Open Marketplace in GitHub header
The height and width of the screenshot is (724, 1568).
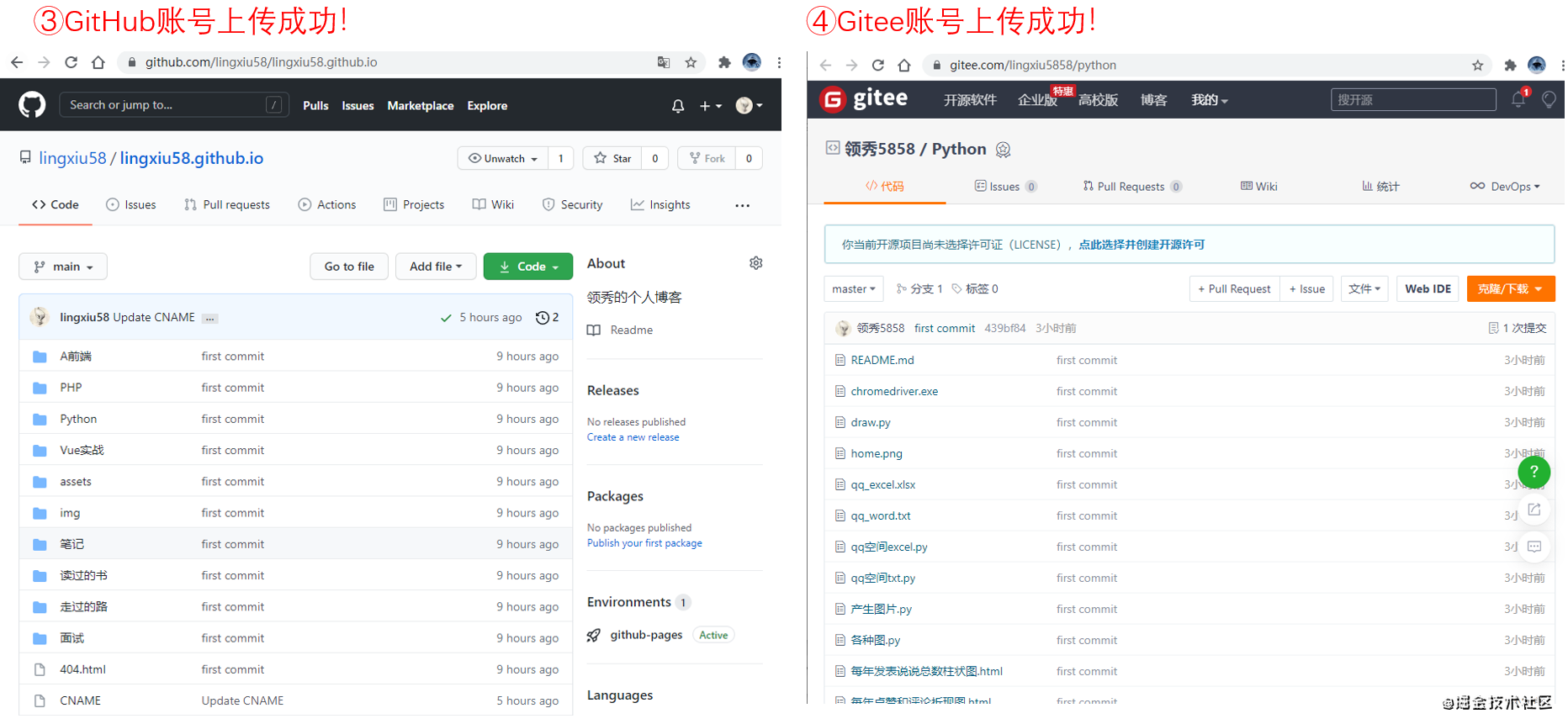[x=421, y=106]
